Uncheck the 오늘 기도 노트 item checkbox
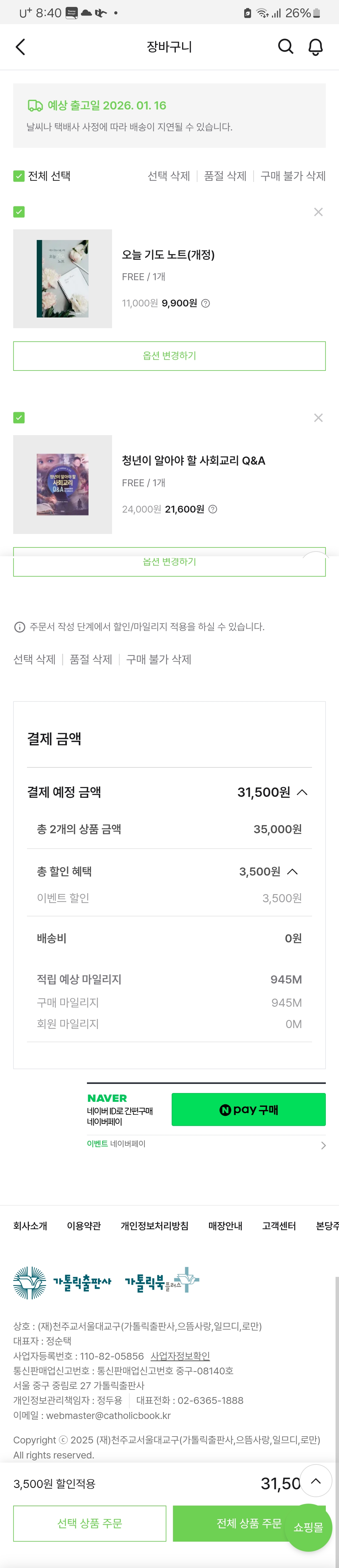Viewport: 339px width, 1568px height. pos(19,212)
